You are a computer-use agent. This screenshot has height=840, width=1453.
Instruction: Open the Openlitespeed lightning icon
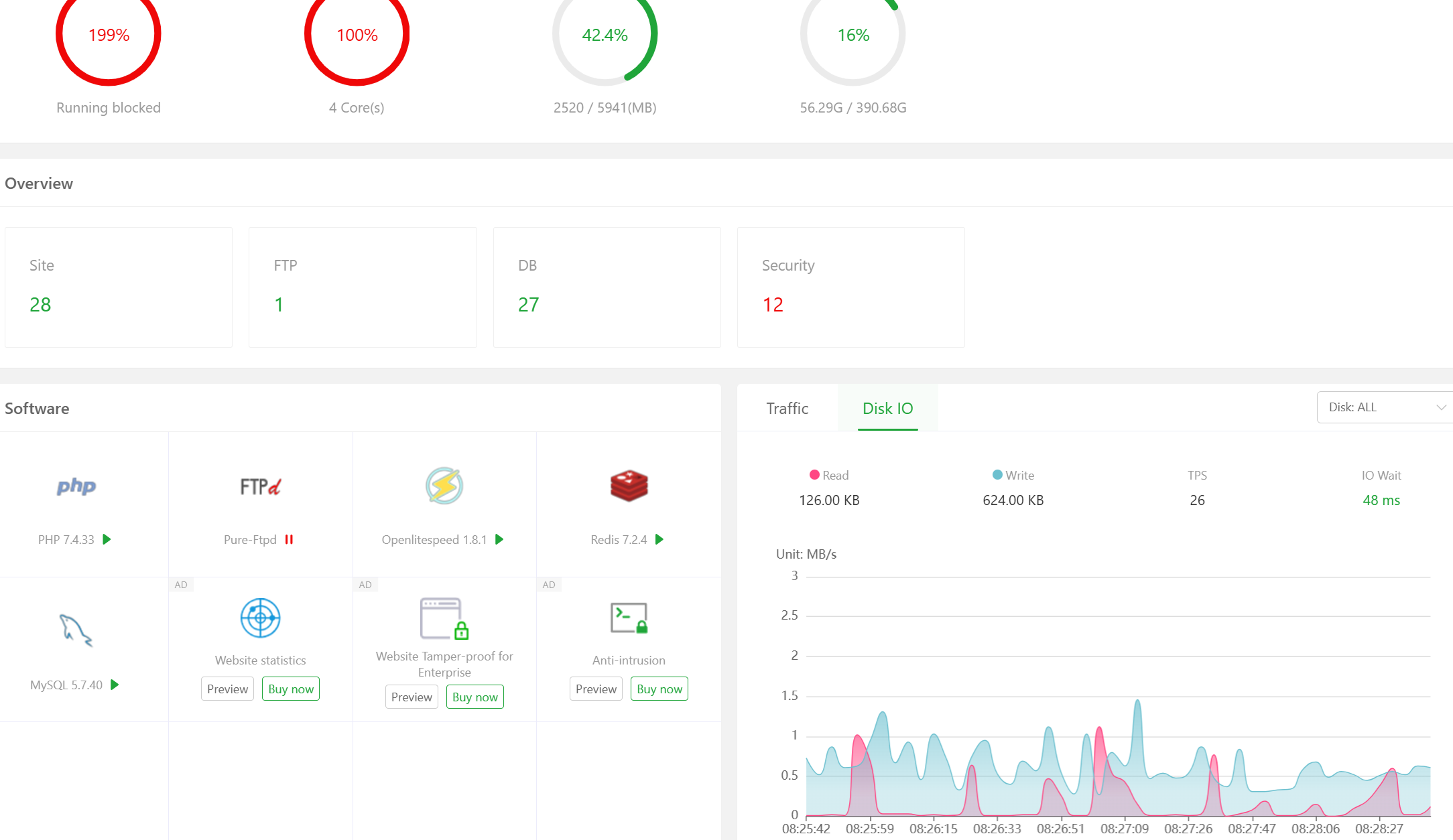pyautogui.click(x=444, y=486)
